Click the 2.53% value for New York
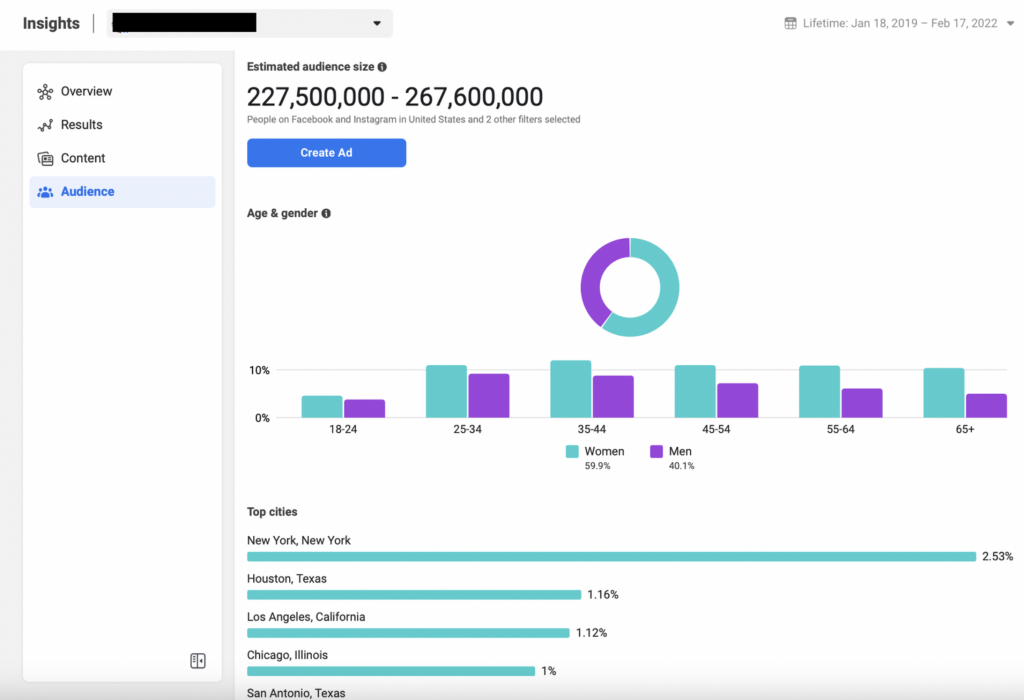 click(x=998, y=556)
